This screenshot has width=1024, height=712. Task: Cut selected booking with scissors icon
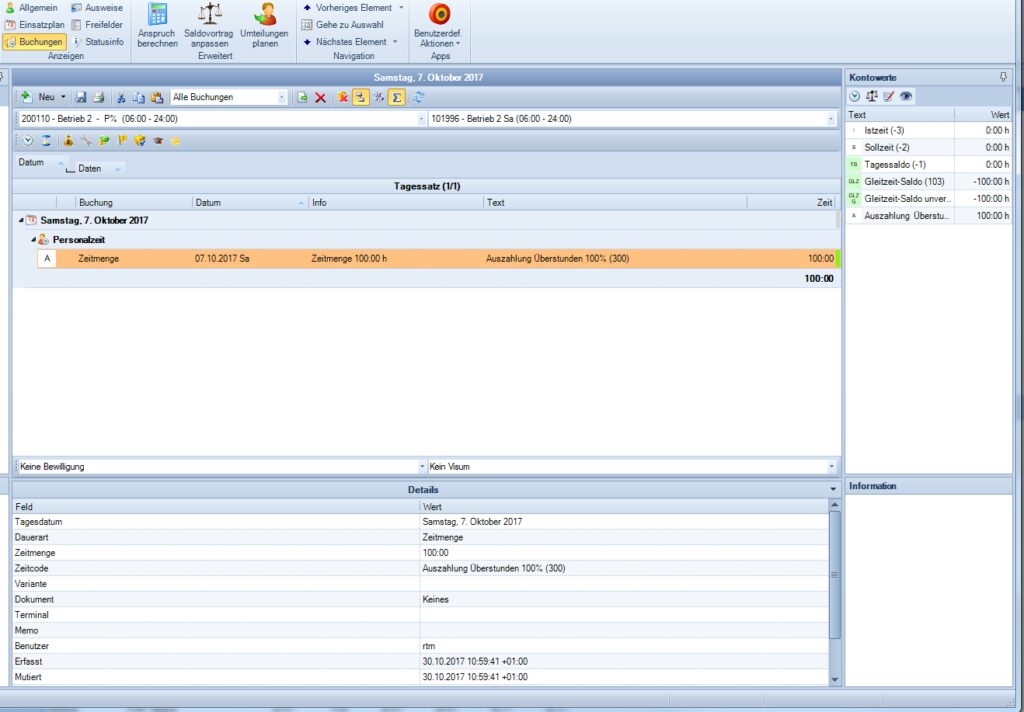(121, 97)
